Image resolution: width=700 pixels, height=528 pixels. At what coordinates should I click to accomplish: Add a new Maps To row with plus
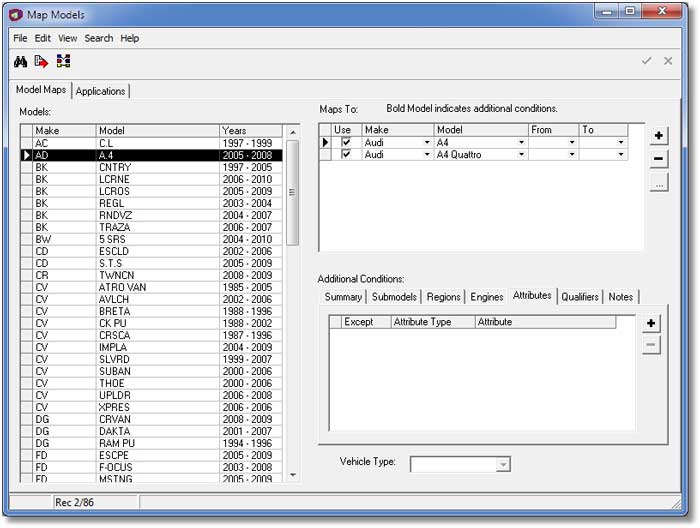[659, 136]
